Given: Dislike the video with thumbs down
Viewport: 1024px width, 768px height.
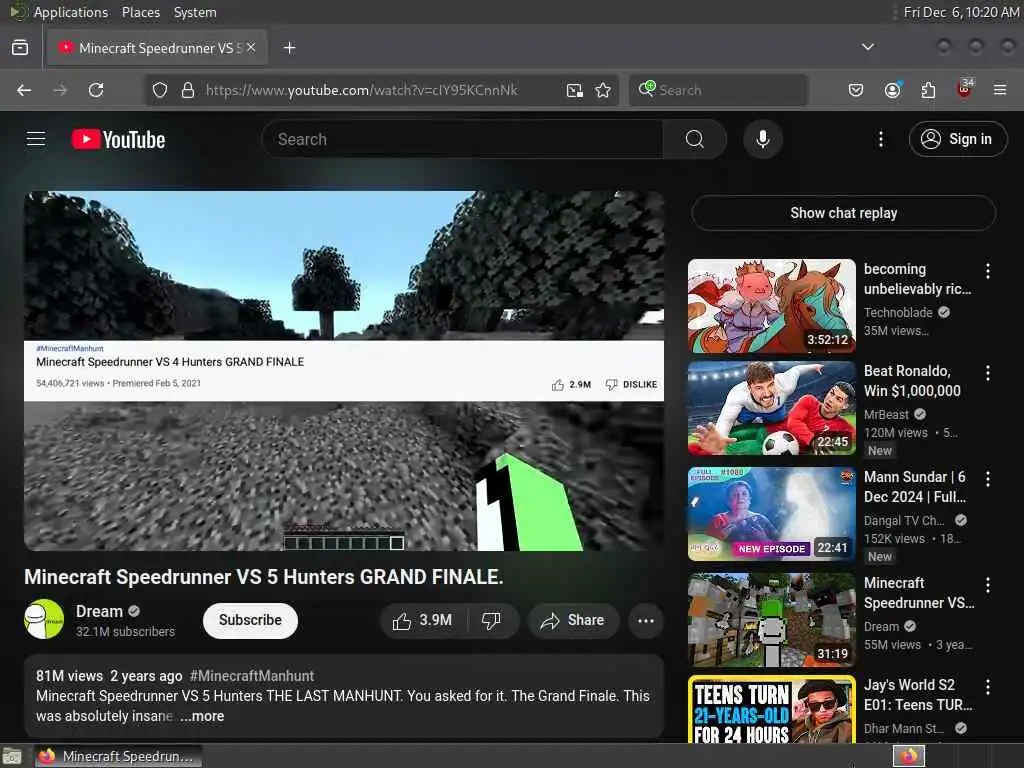Looking at the screenshot, I should pos(491,620).
